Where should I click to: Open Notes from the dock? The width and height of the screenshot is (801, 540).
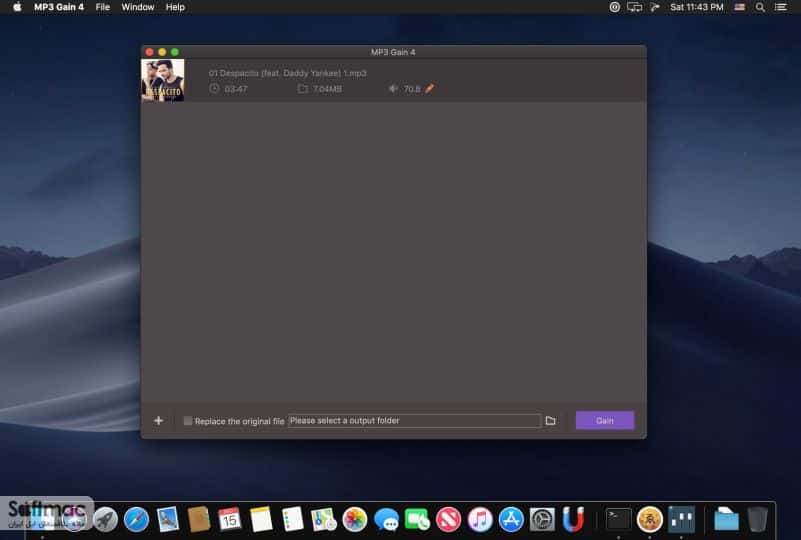pos(261,520)
